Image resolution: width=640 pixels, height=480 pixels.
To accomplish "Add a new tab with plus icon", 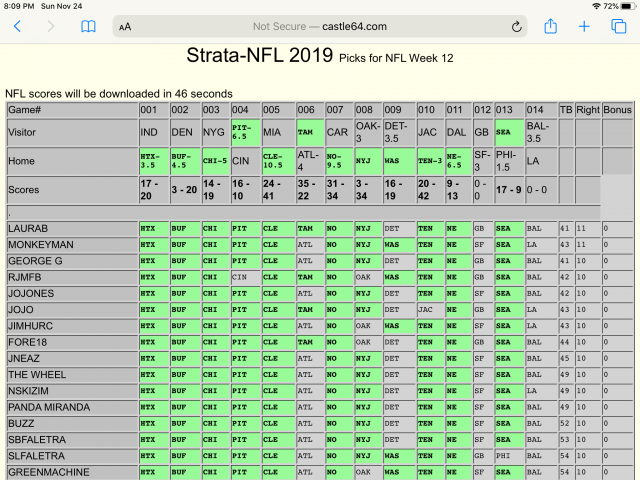I will (584, 27).
